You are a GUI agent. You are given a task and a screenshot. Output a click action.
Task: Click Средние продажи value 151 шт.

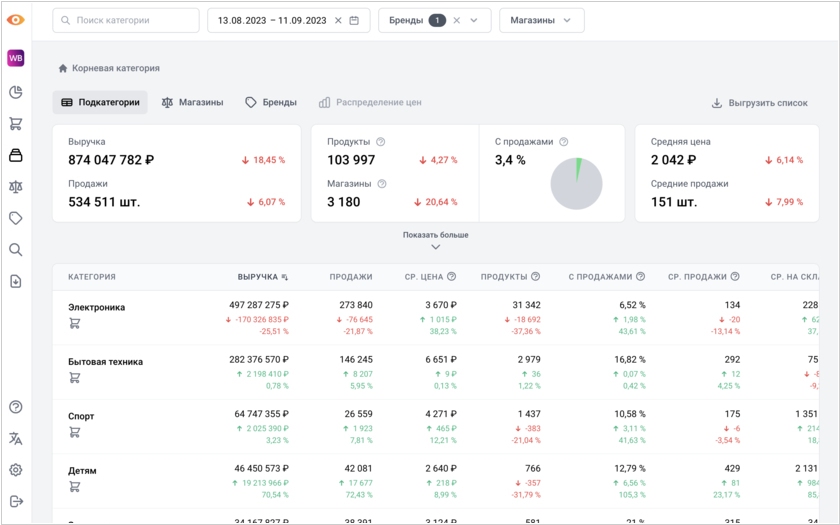click(x=674, y=202)
